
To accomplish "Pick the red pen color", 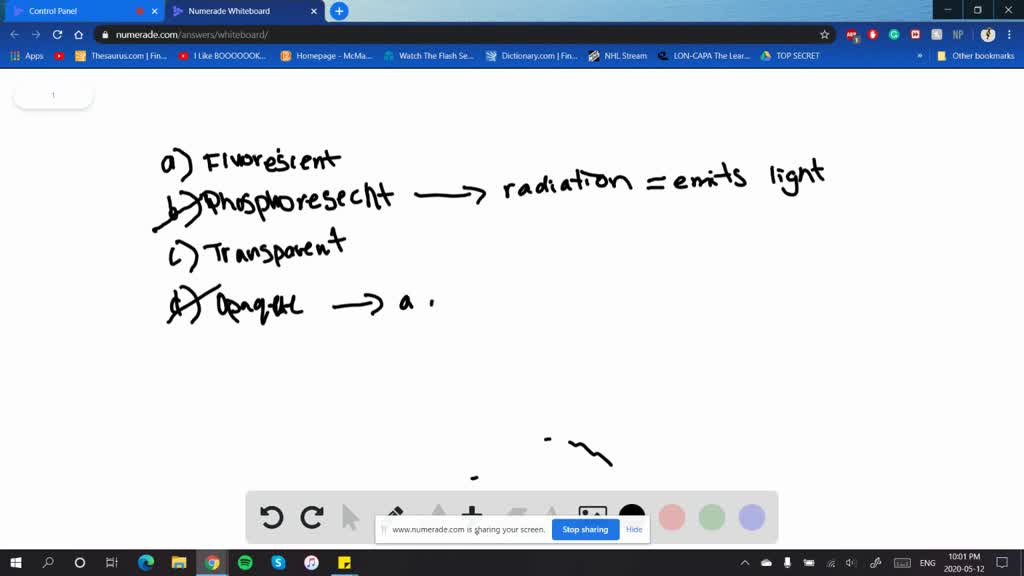I will 671,517.
